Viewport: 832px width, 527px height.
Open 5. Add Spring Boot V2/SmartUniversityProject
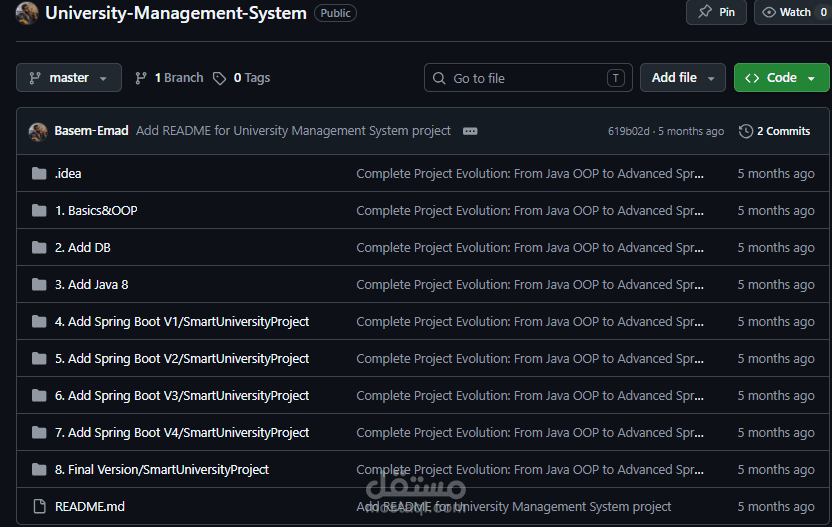(182, 359)
